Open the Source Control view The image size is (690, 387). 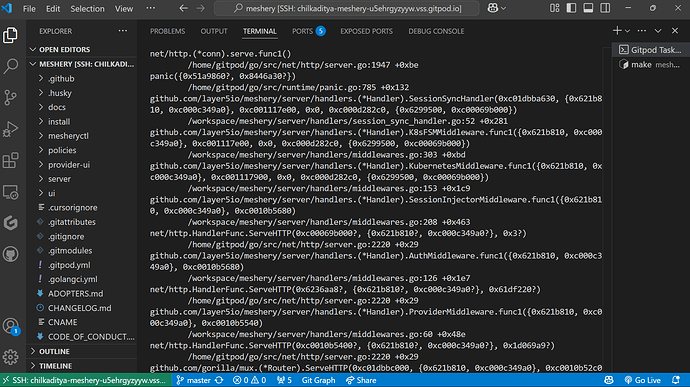tap(11, 97)
